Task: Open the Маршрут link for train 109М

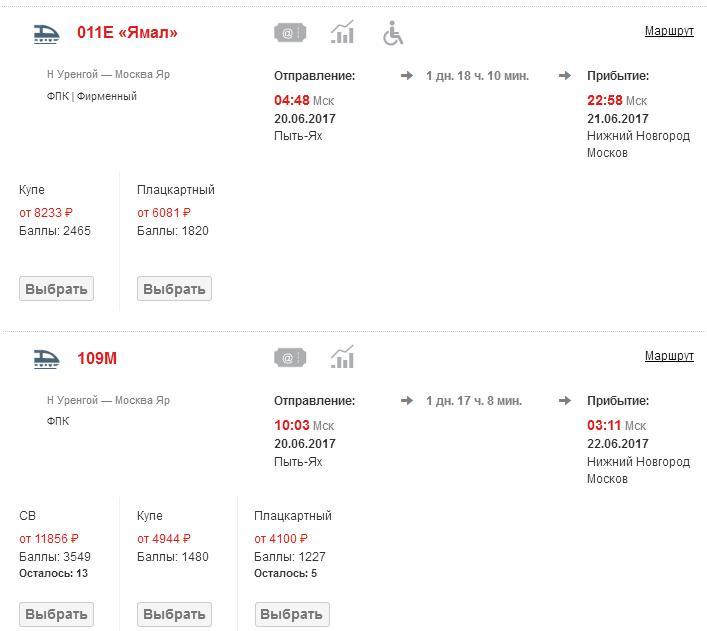Action: coord(669,356)
